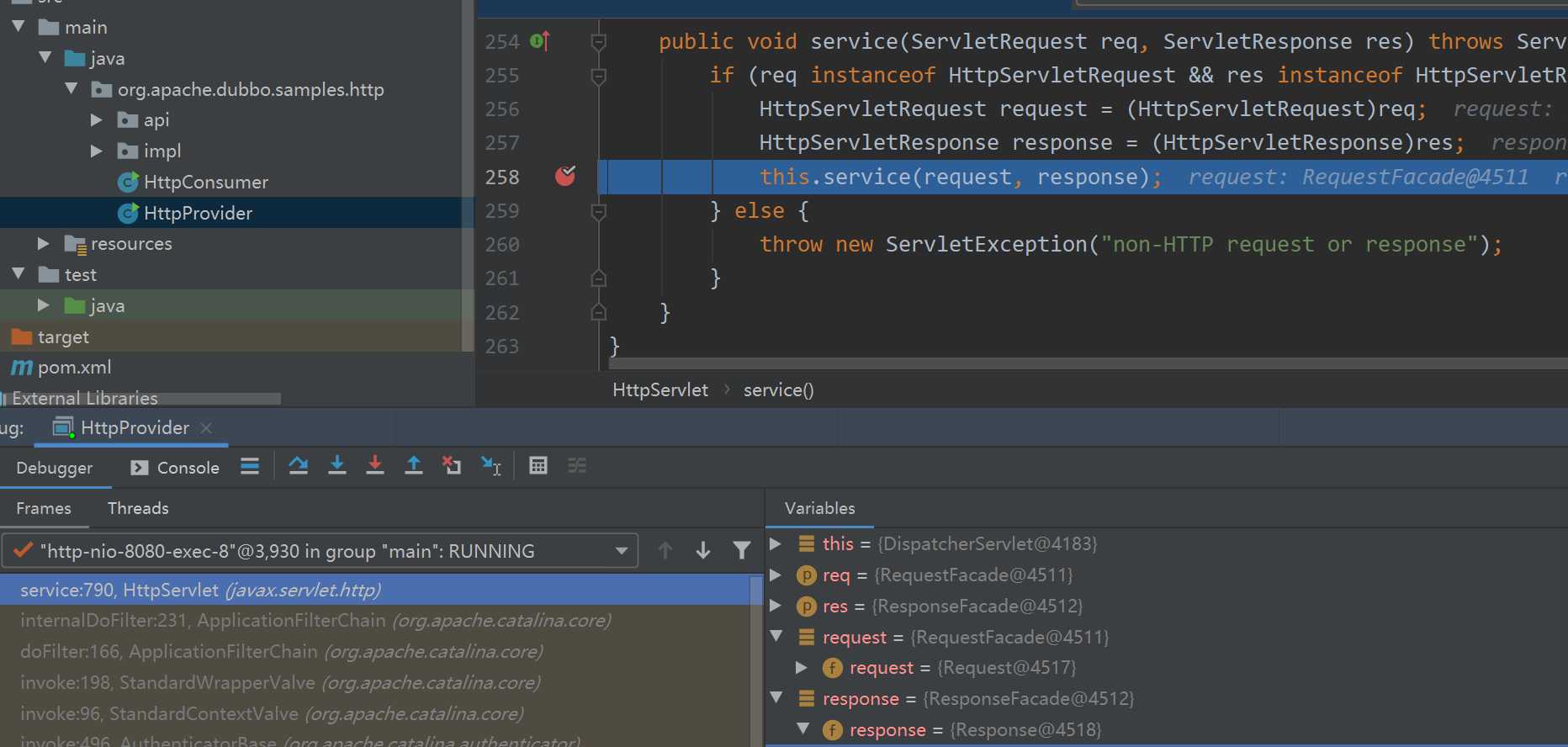The width and height of the screenshot is (1568, 747).
Task: Collapse the main folder
Action: click(x=18, y=27)
